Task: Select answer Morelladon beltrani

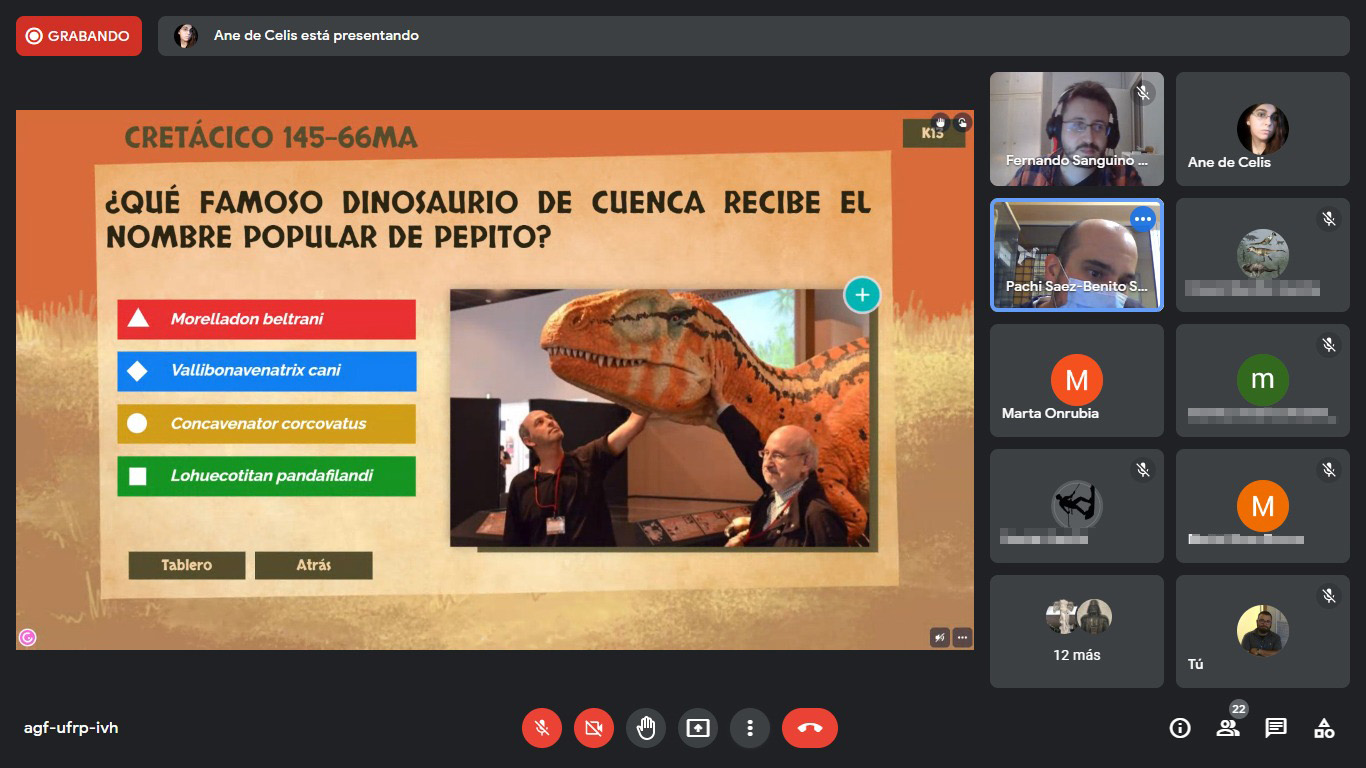Action: click(x=266, y=319)
